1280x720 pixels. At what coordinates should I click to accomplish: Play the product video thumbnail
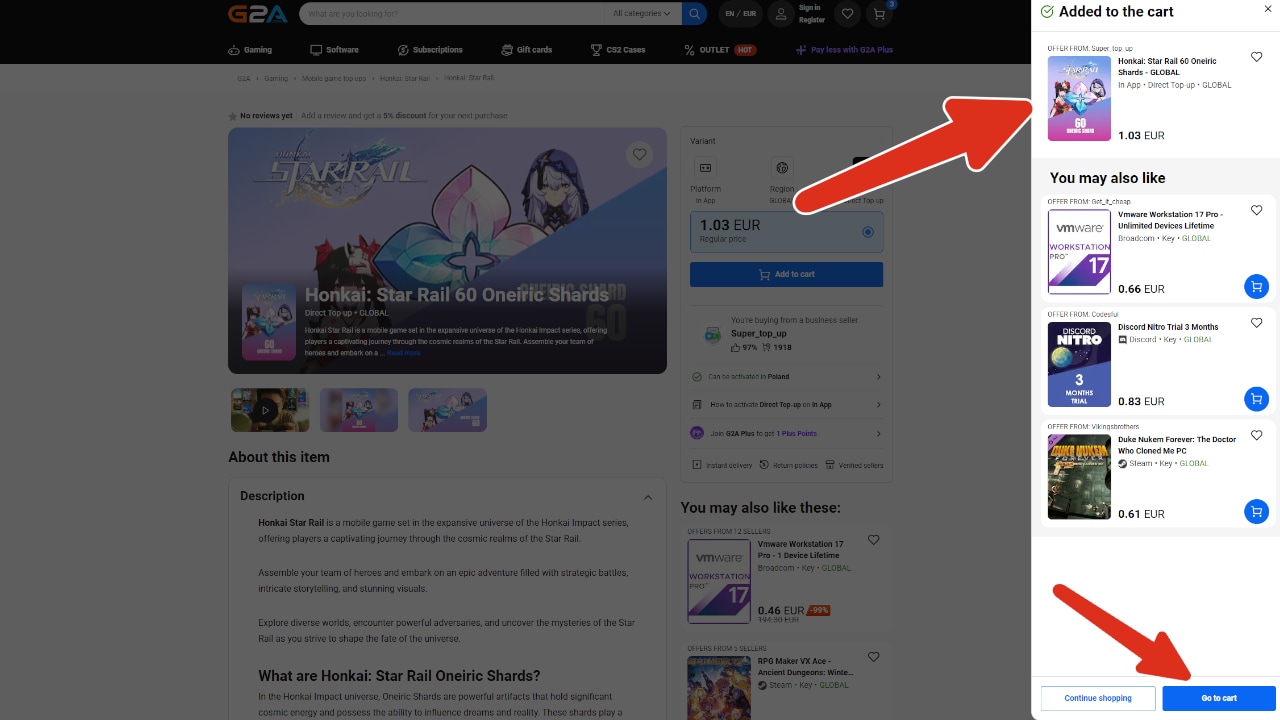(x=266, y=410)
